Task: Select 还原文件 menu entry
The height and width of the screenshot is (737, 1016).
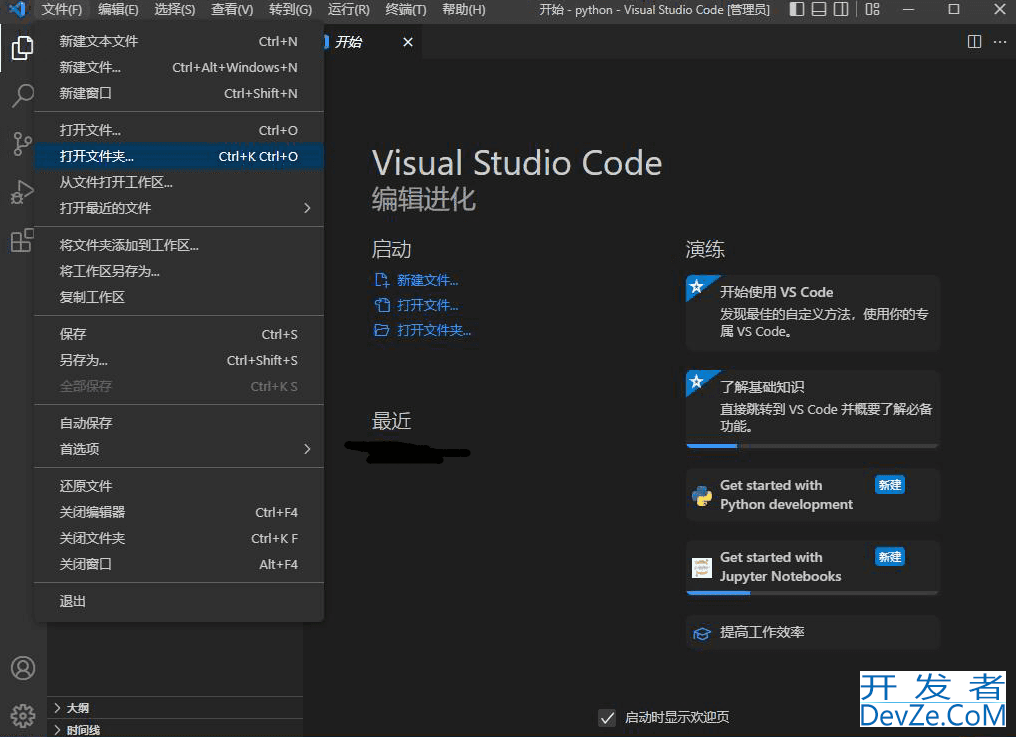Action: click(179, 486)
